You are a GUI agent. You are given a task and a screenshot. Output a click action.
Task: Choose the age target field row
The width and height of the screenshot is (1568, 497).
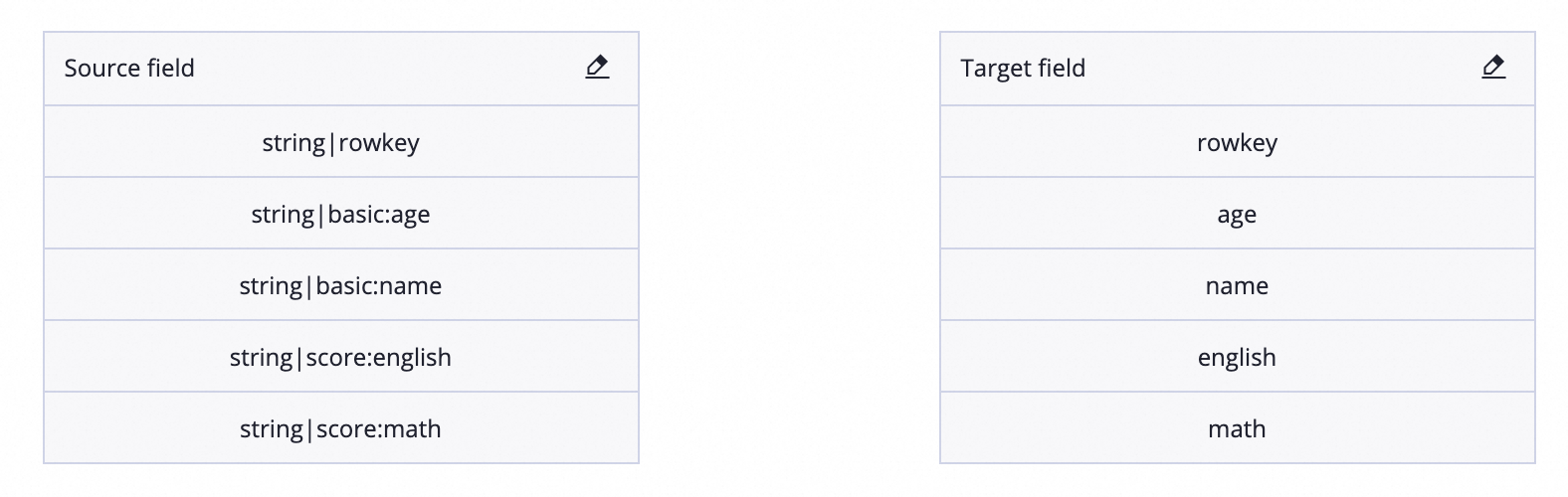coord(1237,214)
